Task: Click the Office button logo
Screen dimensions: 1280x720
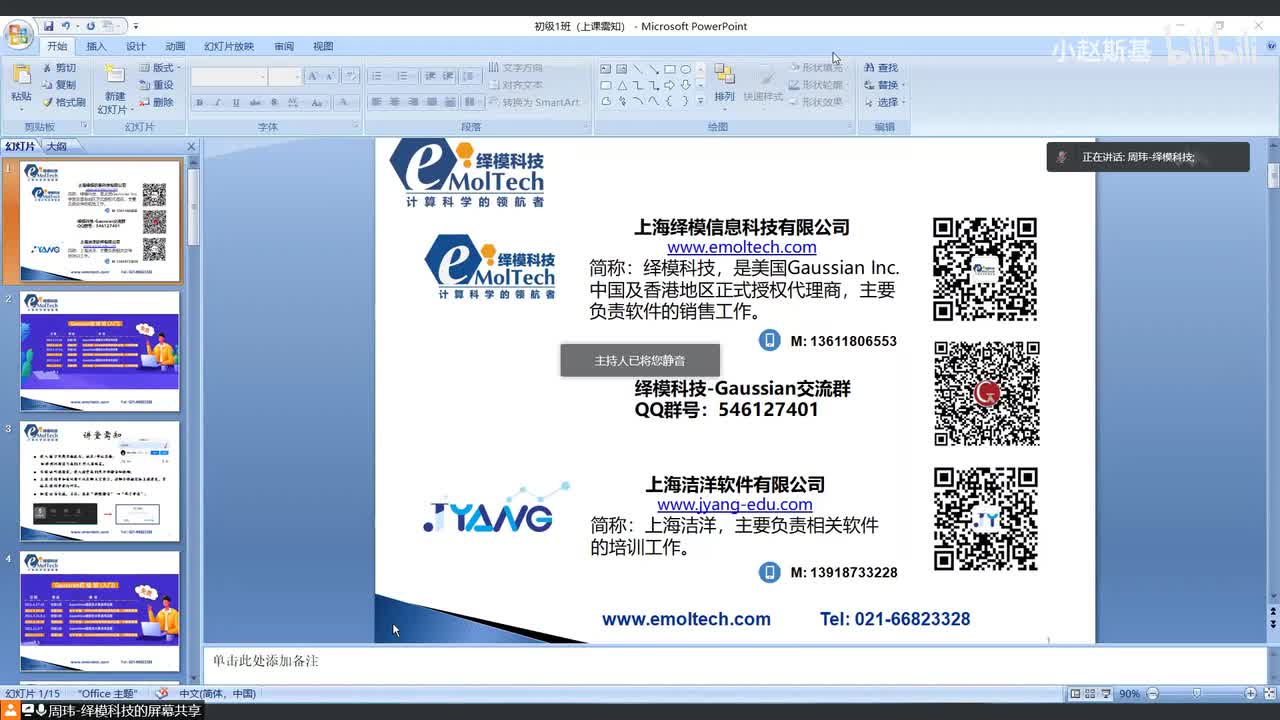Action: tap(18, 35)
